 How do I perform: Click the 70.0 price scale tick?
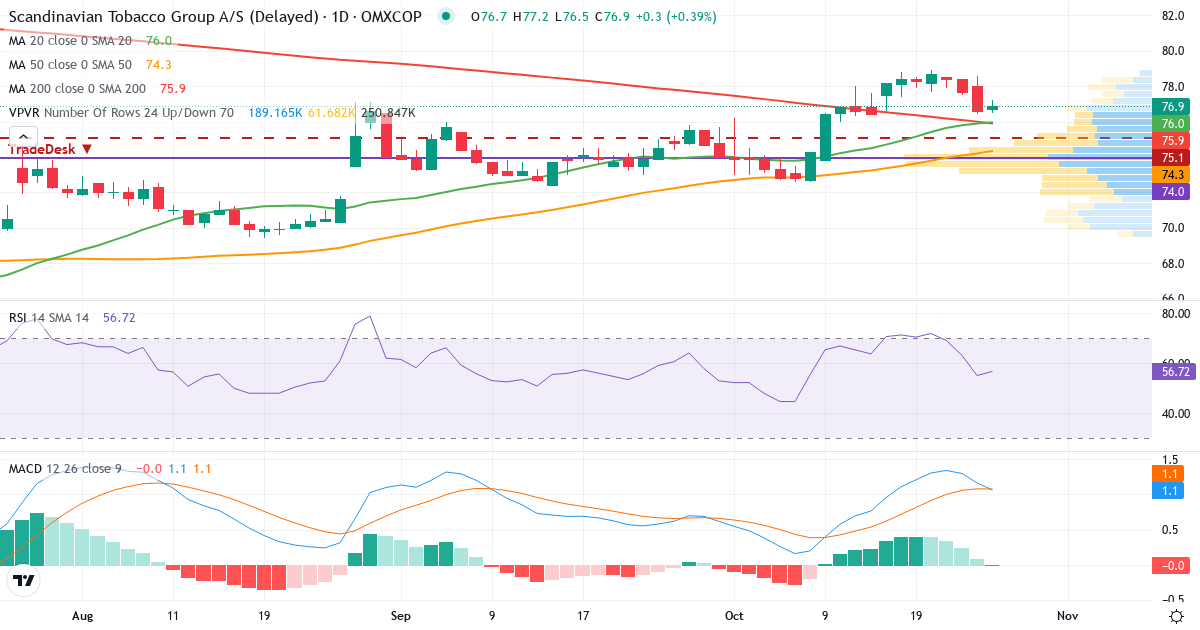pos(1173,228)
